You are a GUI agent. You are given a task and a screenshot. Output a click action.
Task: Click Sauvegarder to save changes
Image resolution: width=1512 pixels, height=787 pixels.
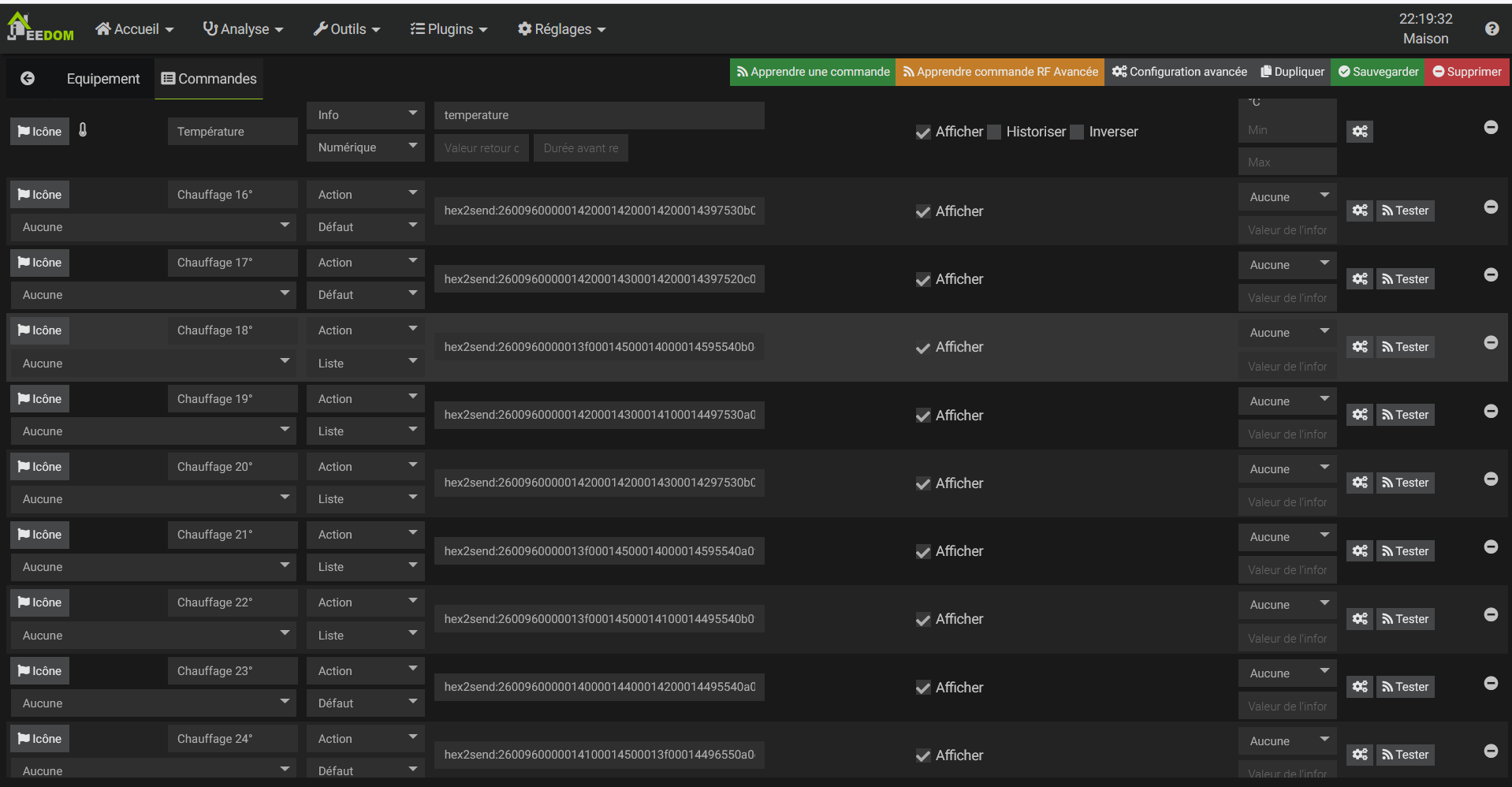tap(1378, 72)
